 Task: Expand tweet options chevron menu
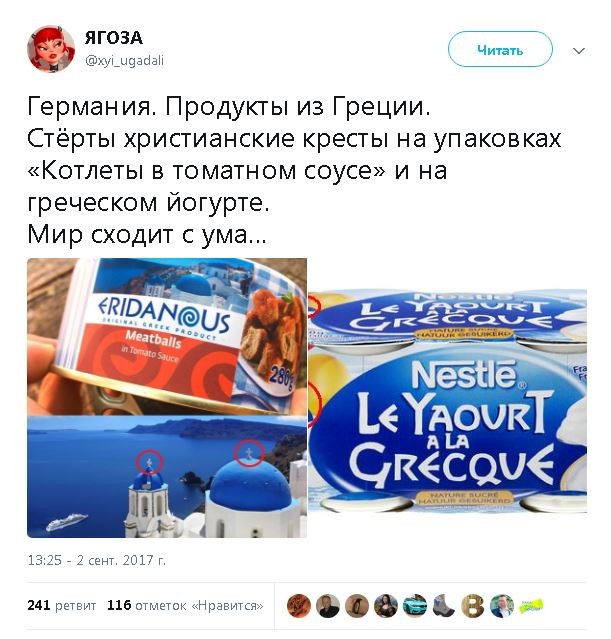click(x=579, y=51)
